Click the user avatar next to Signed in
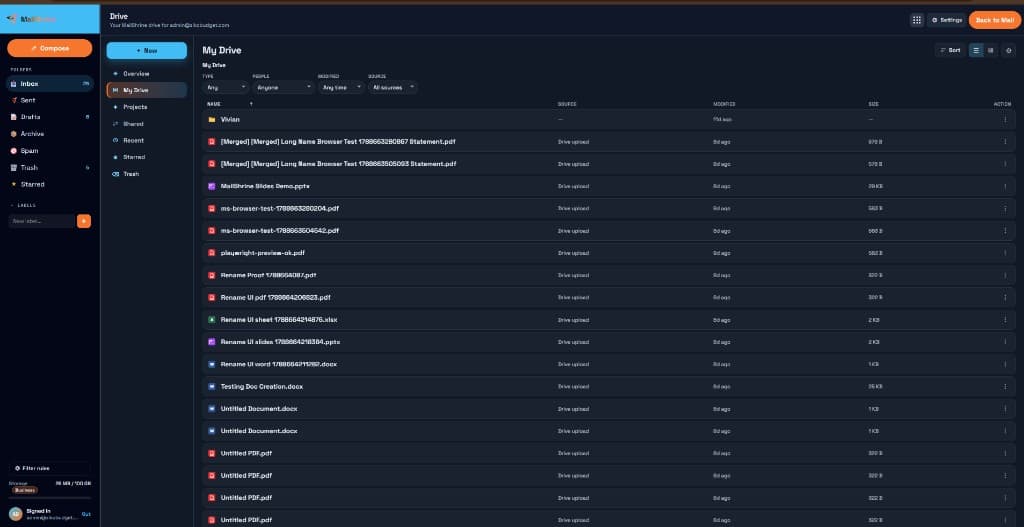The height and width of the screenshot is (527, 1024). tap(16, 514)
